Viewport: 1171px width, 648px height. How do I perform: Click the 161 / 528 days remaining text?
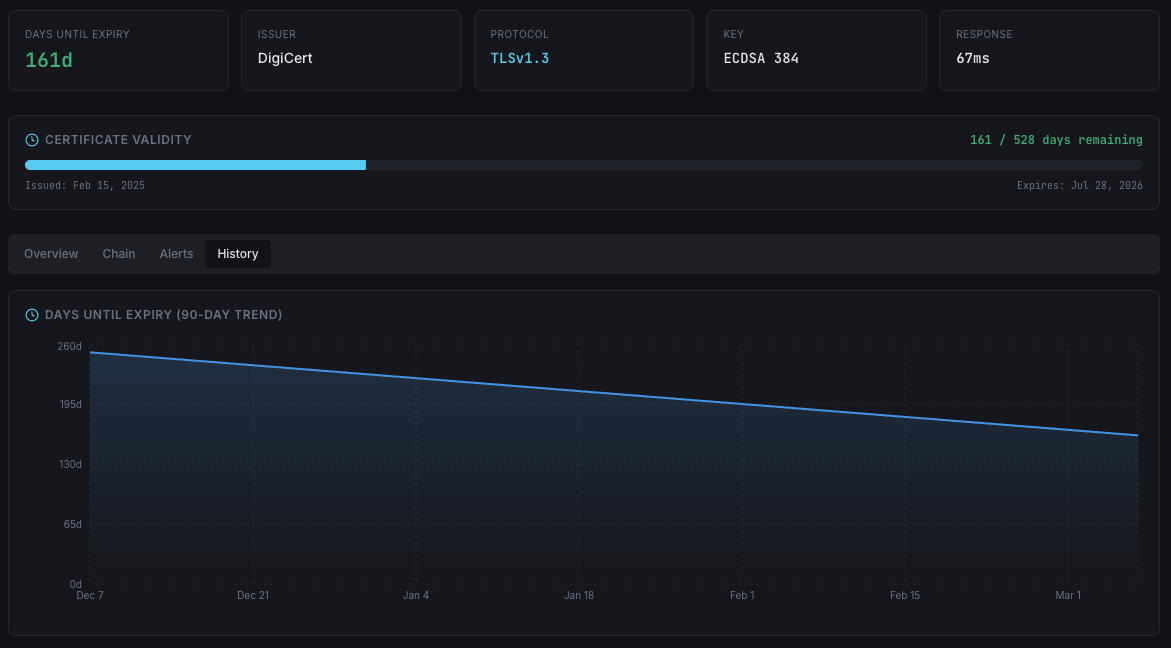tap(1055, 139)
